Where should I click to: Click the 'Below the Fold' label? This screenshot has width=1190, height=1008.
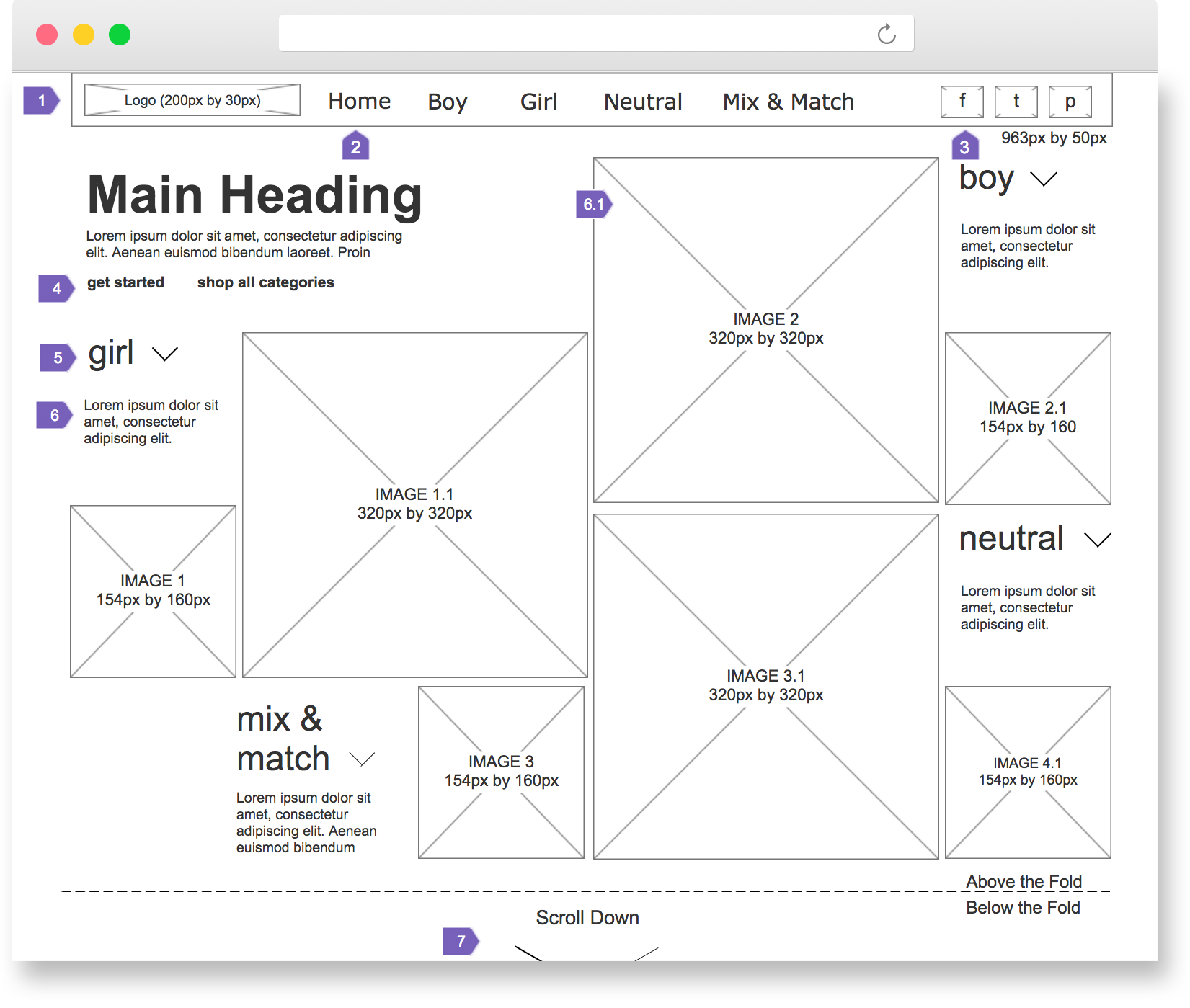click(1023, 908)
